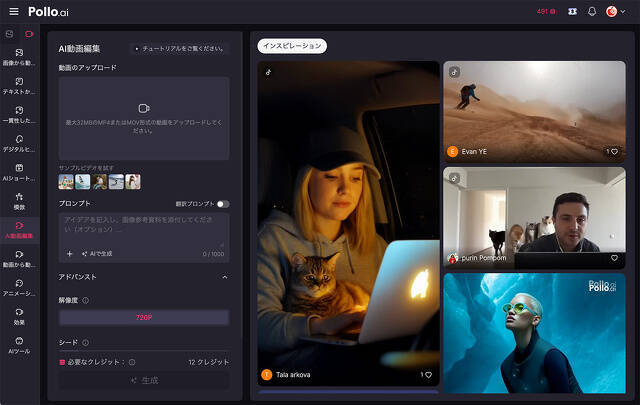The image size is (640, 405).
Task: Click the notification bell icon
Action: (591, 11)
